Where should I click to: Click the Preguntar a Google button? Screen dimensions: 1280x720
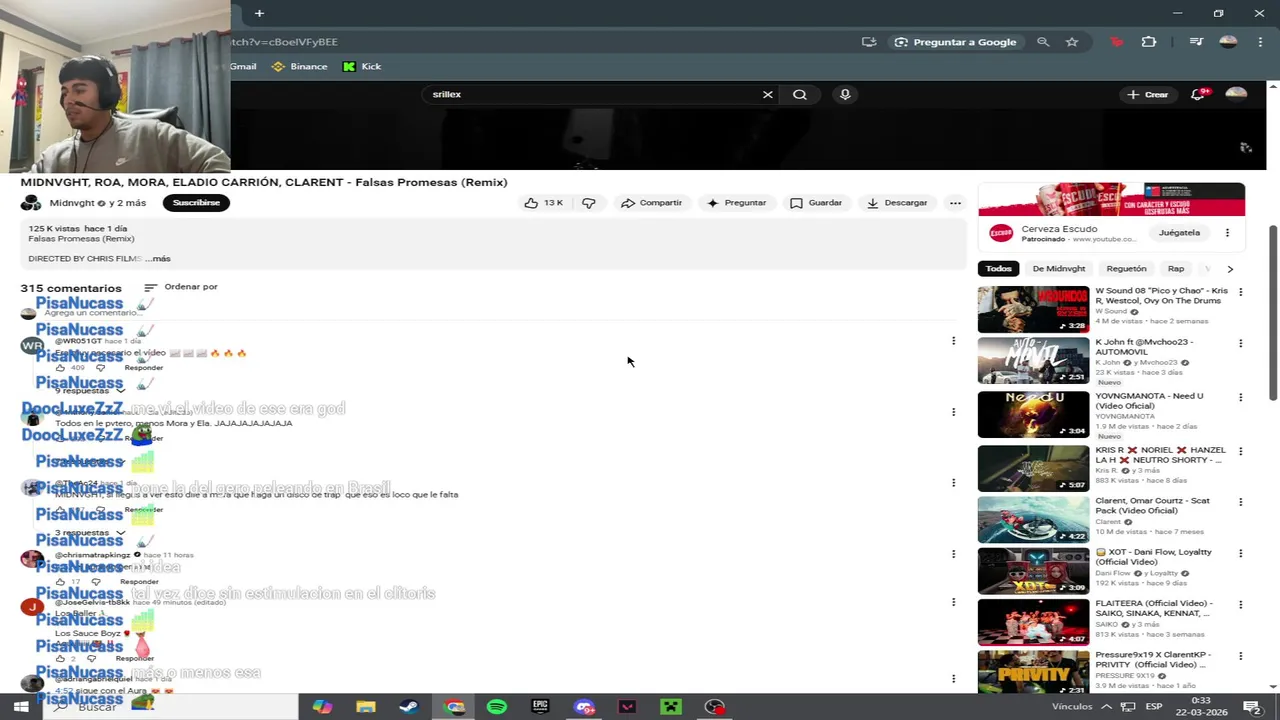pyautogui.click(x=956, y=42)
